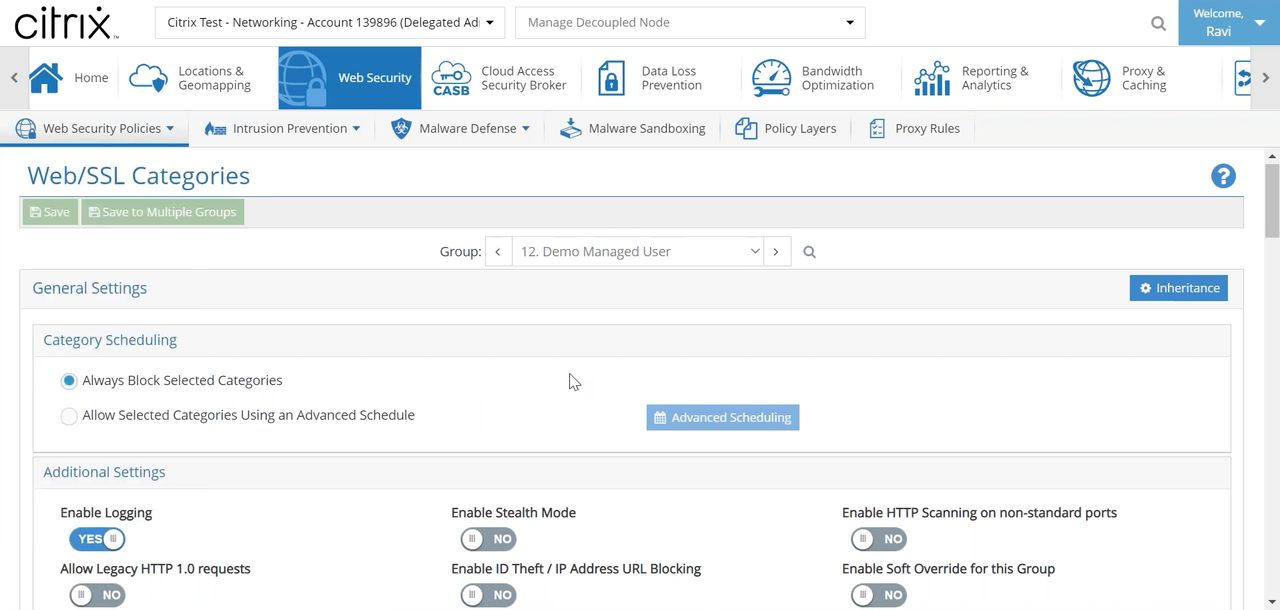Viewport: 1280px width, 610px height.
Task: Open Reporting & Analytics tab
Action: (x=973, y=78)
